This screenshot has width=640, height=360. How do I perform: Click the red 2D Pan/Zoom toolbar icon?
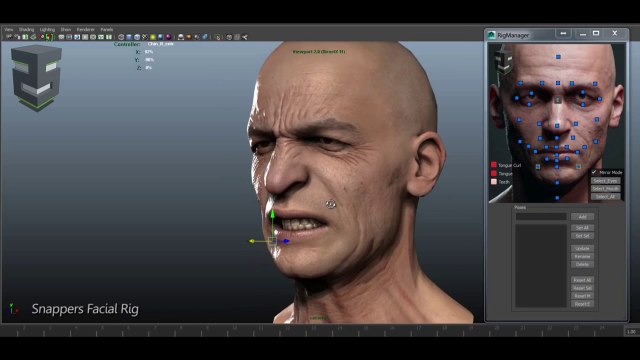point(41,37)
